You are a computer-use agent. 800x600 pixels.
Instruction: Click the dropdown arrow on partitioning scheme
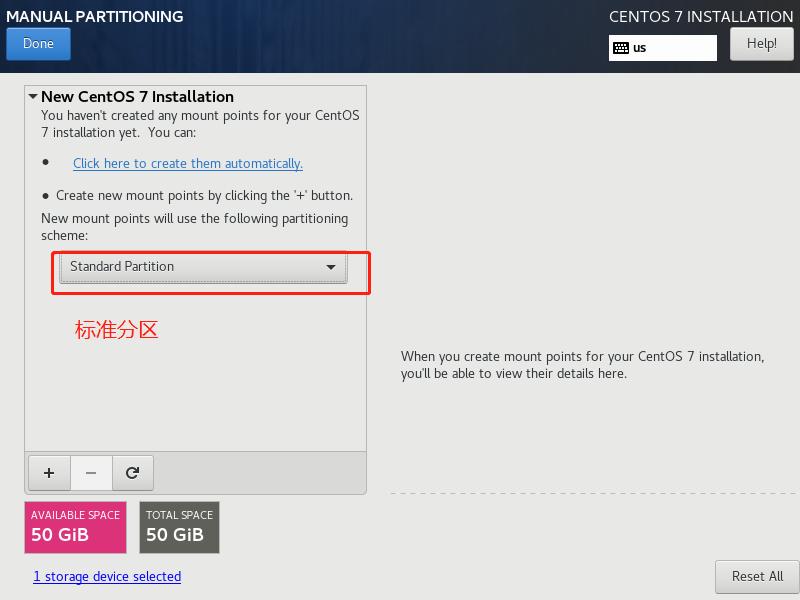(x=331, y=267)
